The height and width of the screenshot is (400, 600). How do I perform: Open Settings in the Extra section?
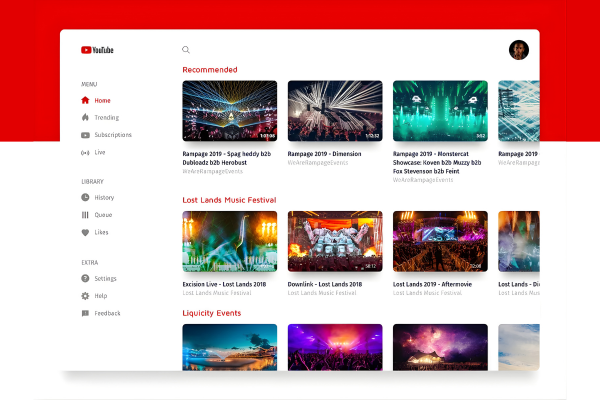coord(105,278)
